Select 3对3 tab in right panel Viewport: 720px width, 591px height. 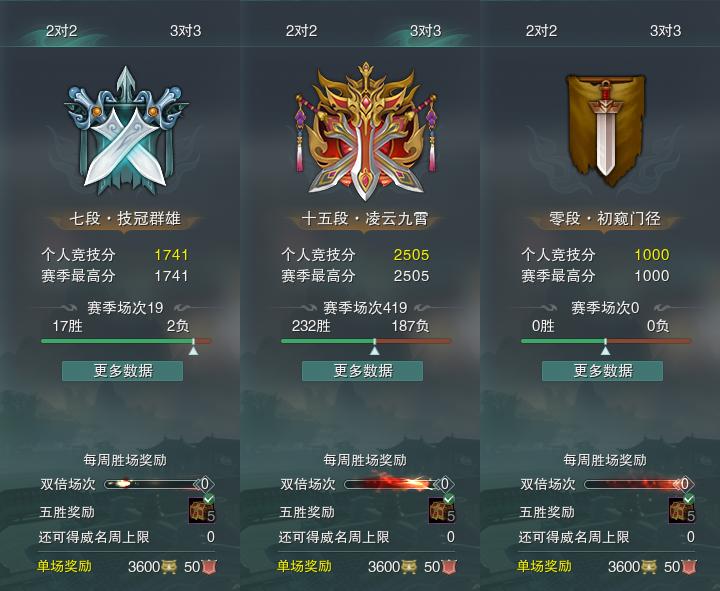(x=666, y=31)
